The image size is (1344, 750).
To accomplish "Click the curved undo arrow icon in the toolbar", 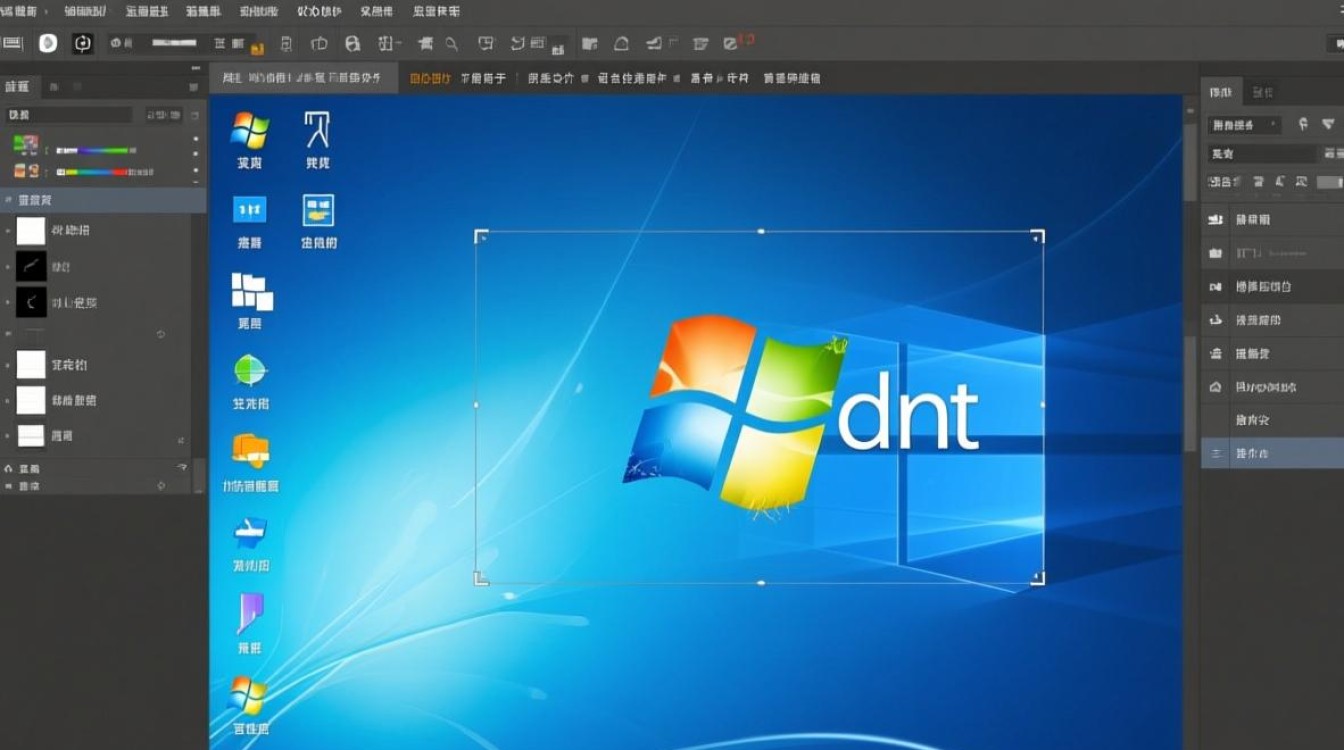I will click(x=518, y=44).
